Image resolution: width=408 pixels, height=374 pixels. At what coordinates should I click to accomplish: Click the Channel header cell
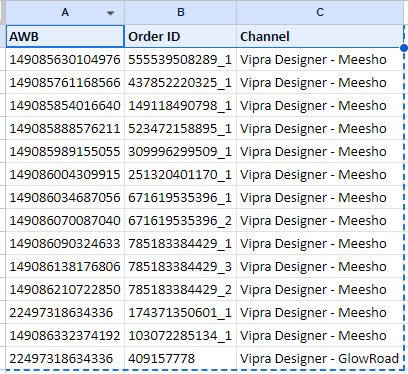pos(320,36)
